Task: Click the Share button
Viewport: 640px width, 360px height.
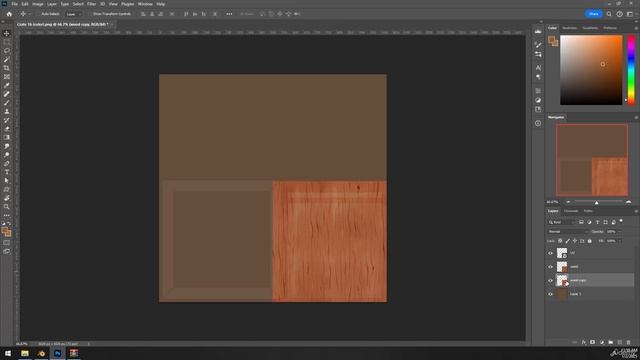Action: [594, 14]
